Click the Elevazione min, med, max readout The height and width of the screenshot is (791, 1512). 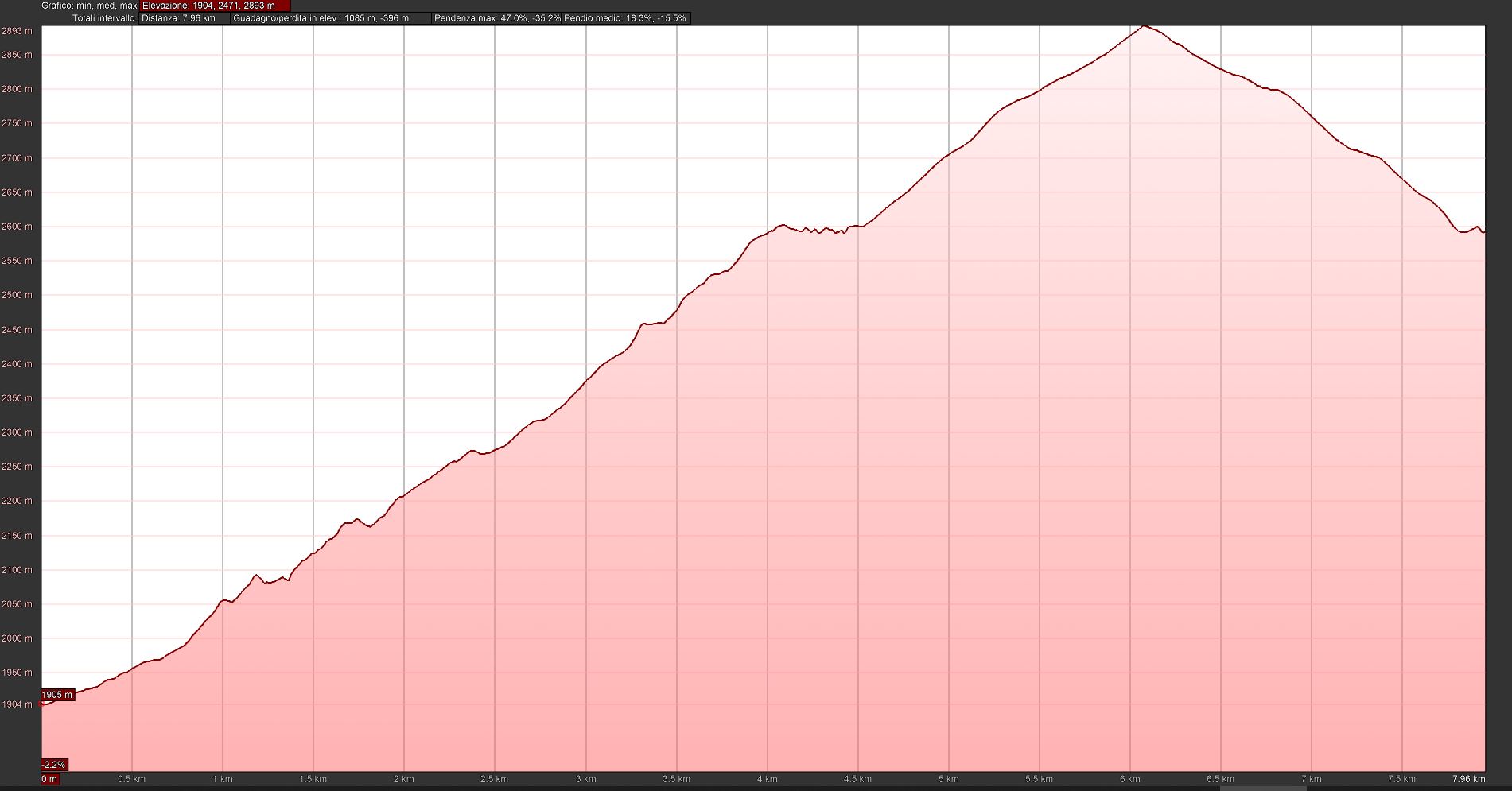215,6
